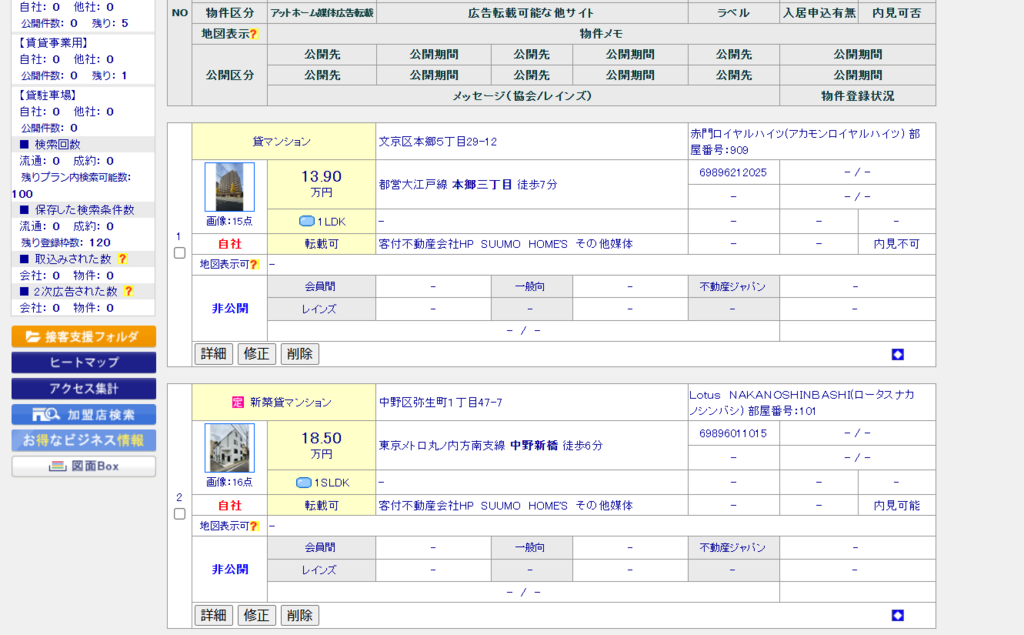This screenshot has height=635, width=1024.
Task: Expand listing 1 with the blue plus icon
Action: tap(897, 354)
